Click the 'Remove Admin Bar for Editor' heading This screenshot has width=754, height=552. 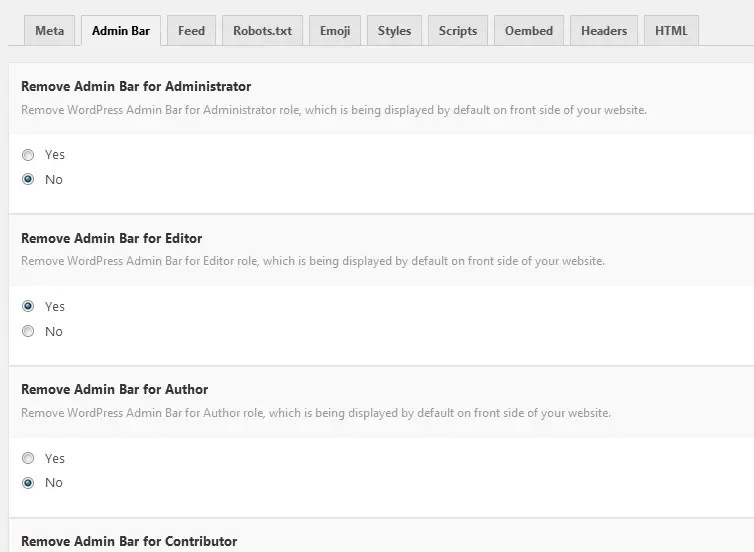(x=112, y=238)
